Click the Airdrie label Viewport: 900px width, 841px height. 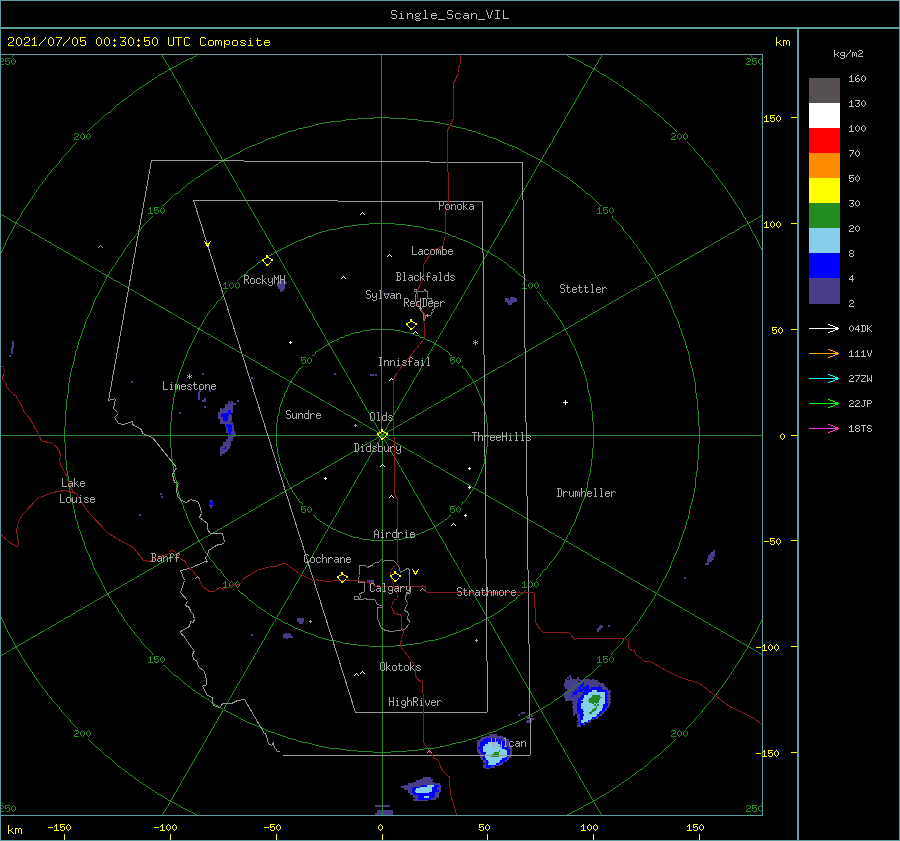[394, 534]
